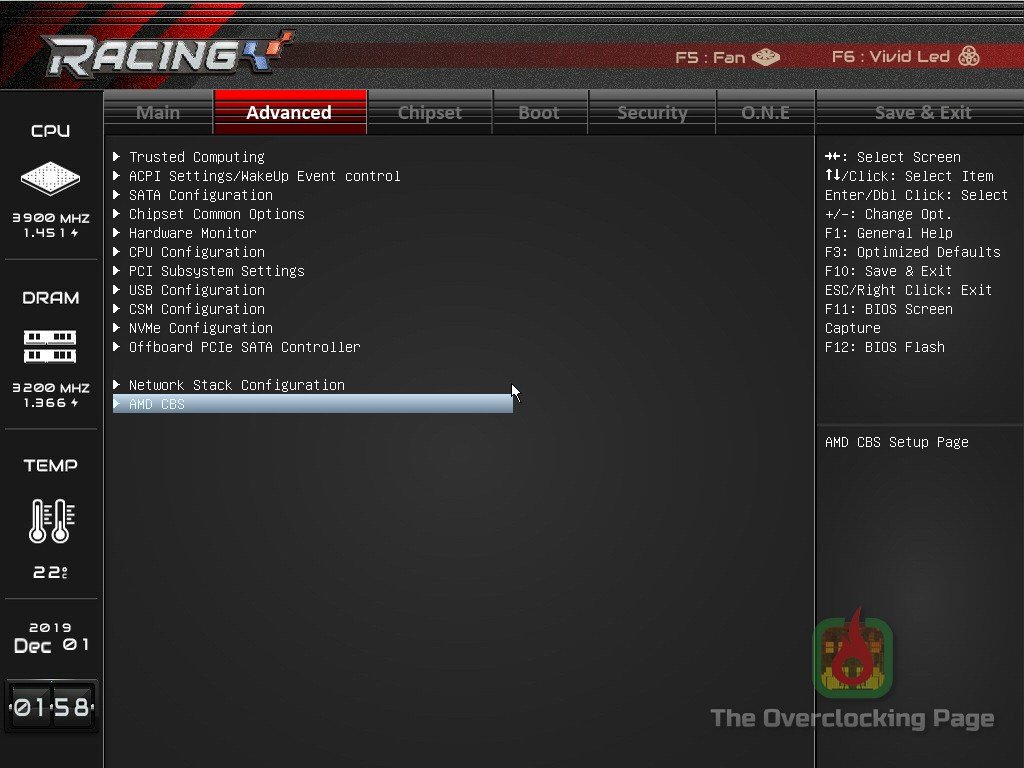
Task: Open the Save & Exit tab
Action: click(x=922, y=112)
